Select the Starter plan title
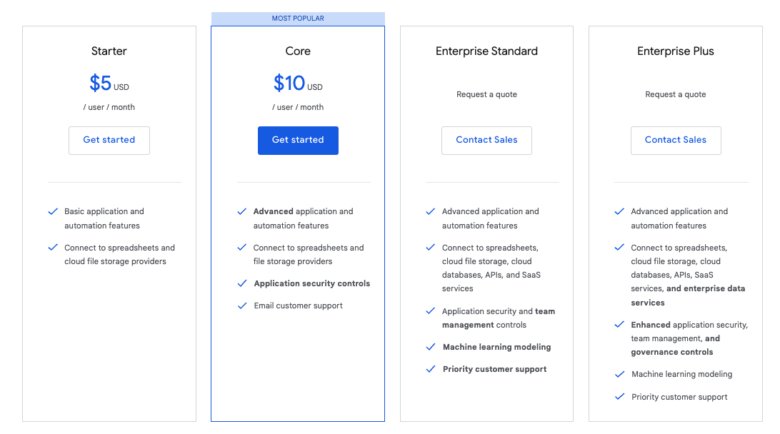The width and height of the screenshot is (780, 434). tap(109, 51)
